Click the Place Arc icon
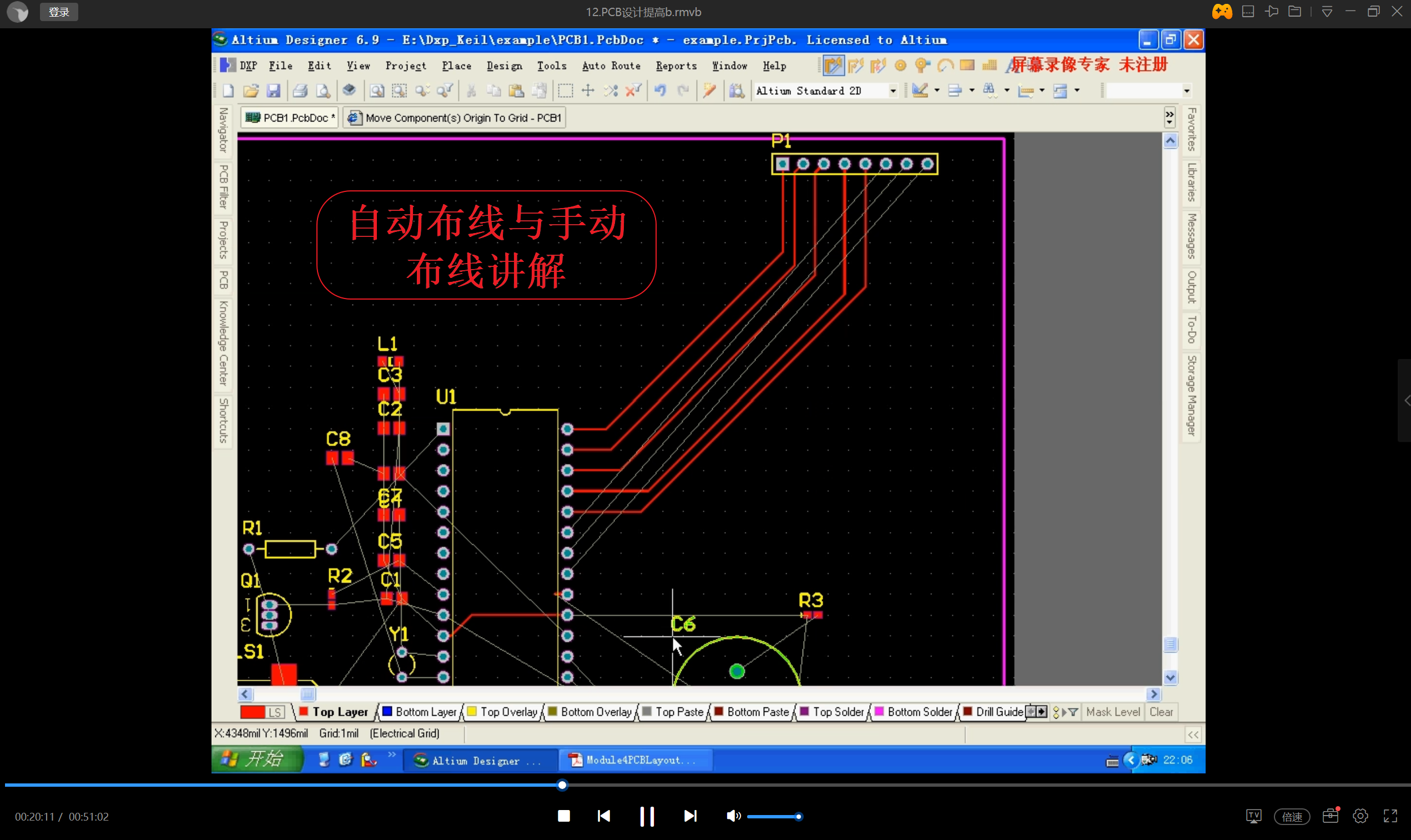 (946, 65)
